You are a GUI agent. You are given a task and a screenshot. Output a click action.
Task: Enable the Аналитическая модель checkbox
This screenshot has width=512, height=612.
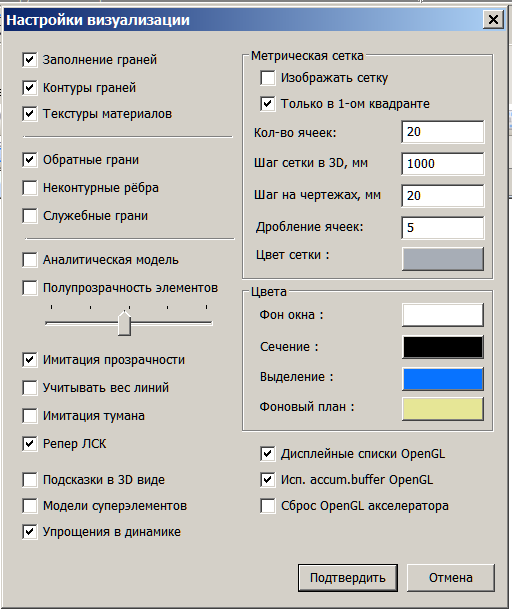(30, 260)
